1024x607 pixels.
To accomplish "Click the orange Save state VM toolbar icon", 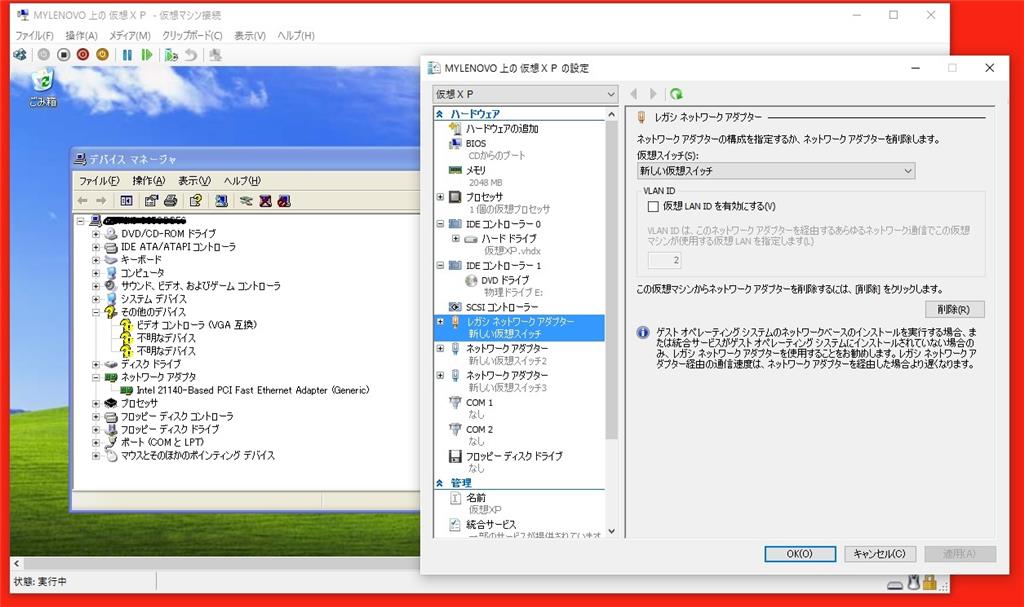I will (x=103, y=55).
